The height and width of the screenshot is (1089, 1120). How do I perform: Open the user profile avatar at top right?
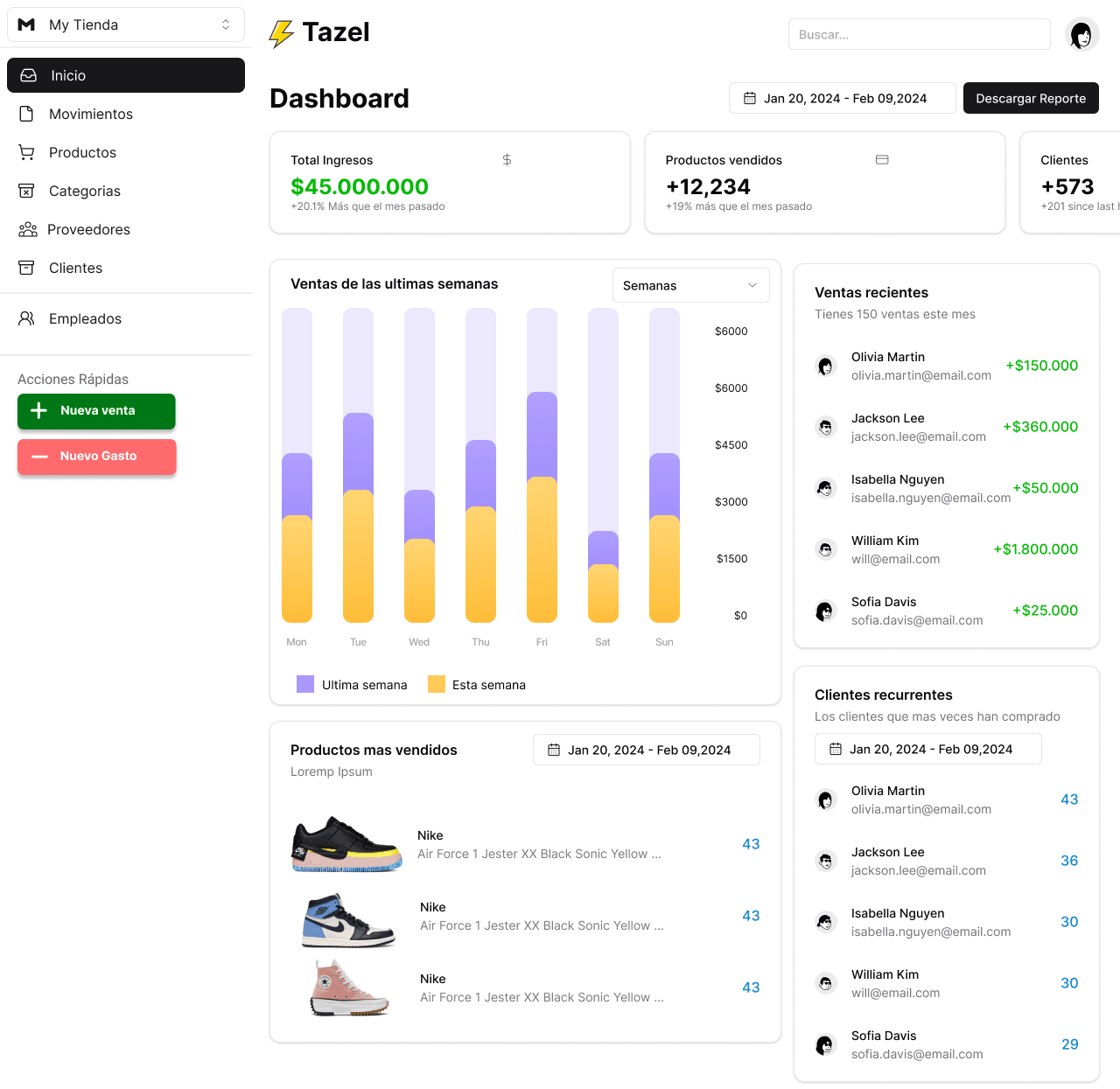[x=1082, y=35]
